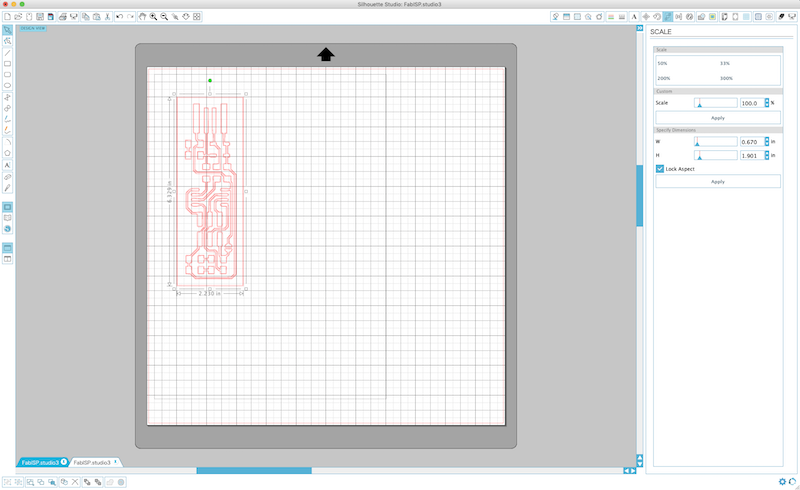Select the Eraser tool

click(8, 177)
